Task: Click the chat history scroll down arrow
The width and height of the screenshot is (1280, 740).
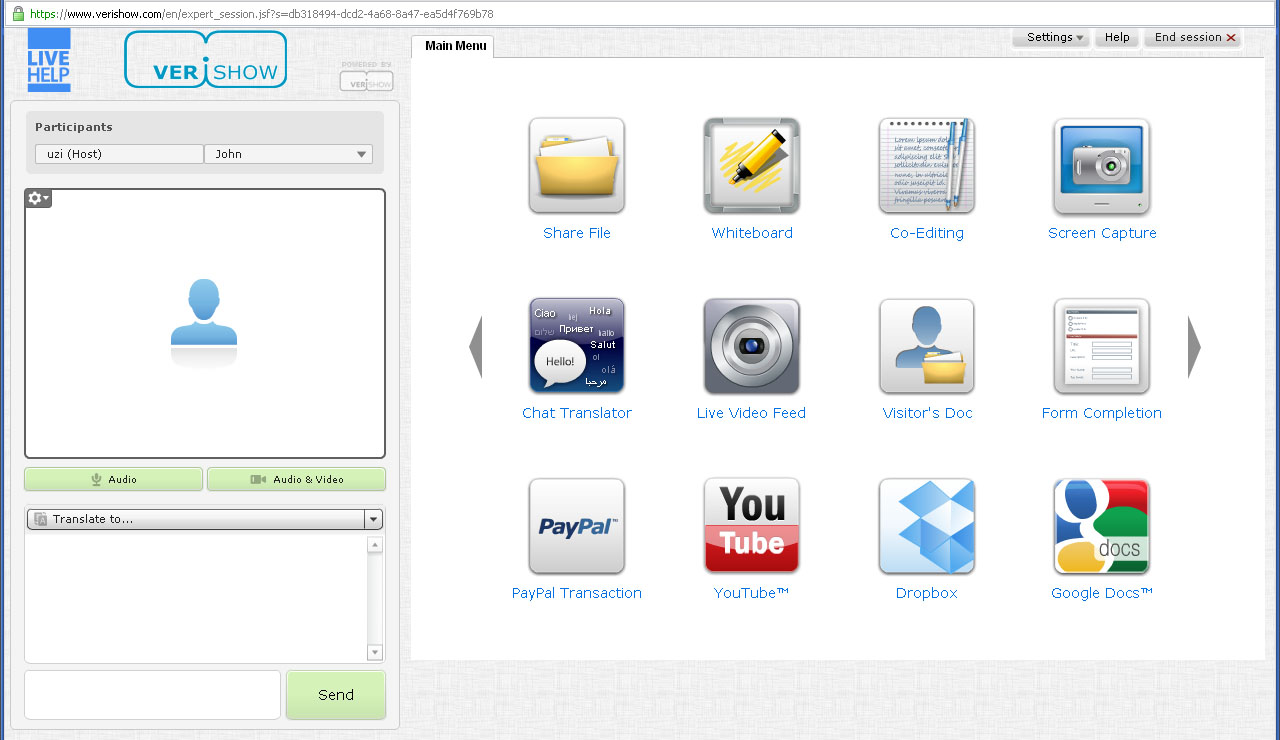Action: (375, 653)
